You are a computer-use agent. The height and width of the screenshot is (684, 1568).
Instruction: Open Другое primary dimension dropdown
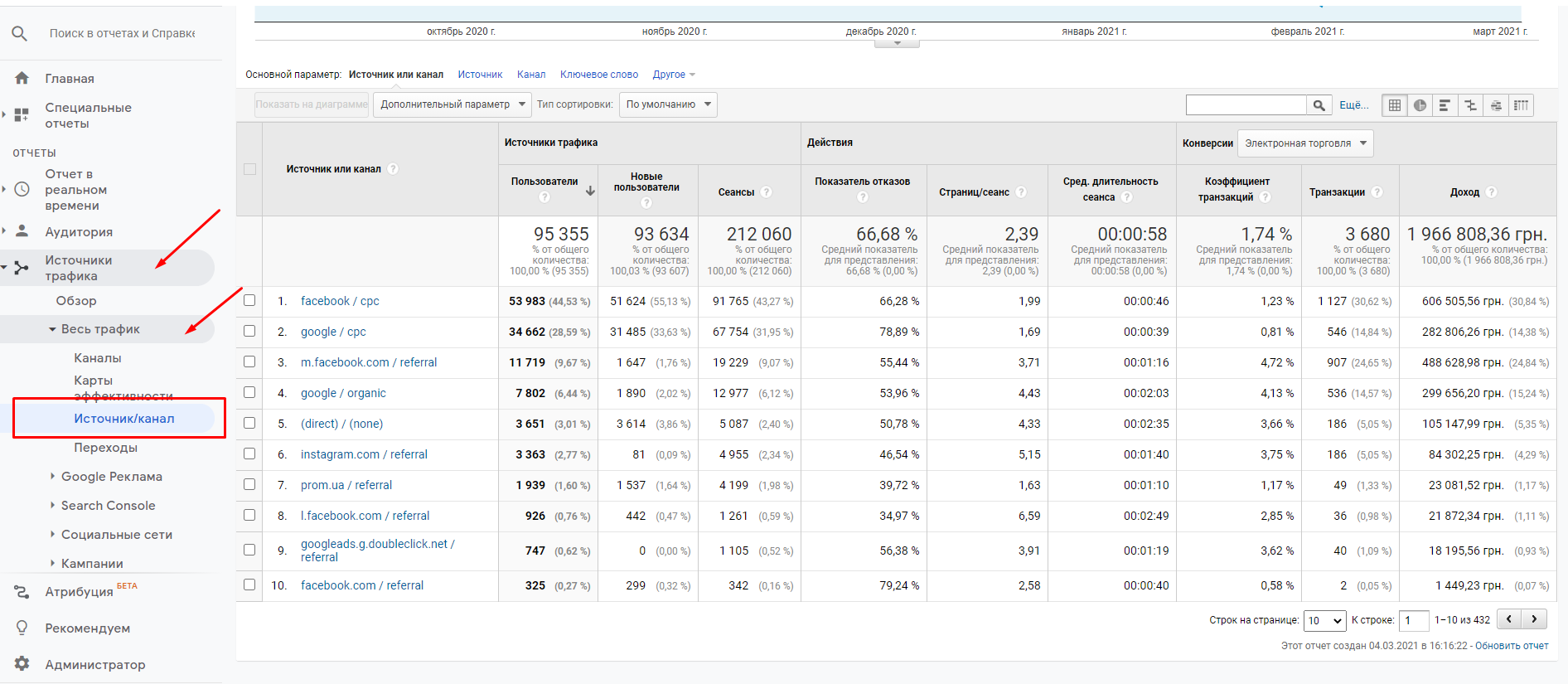click(x=674, y=75)
